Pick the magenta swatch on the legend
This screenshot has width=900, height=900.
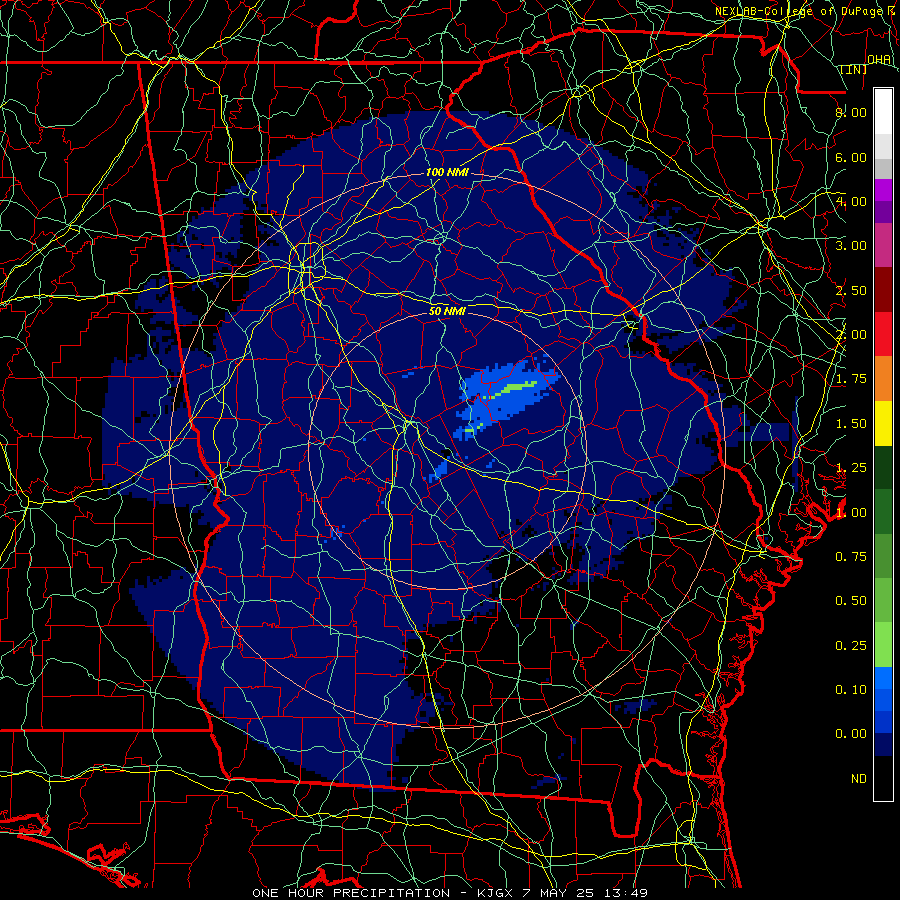click(x=883, y=190)
